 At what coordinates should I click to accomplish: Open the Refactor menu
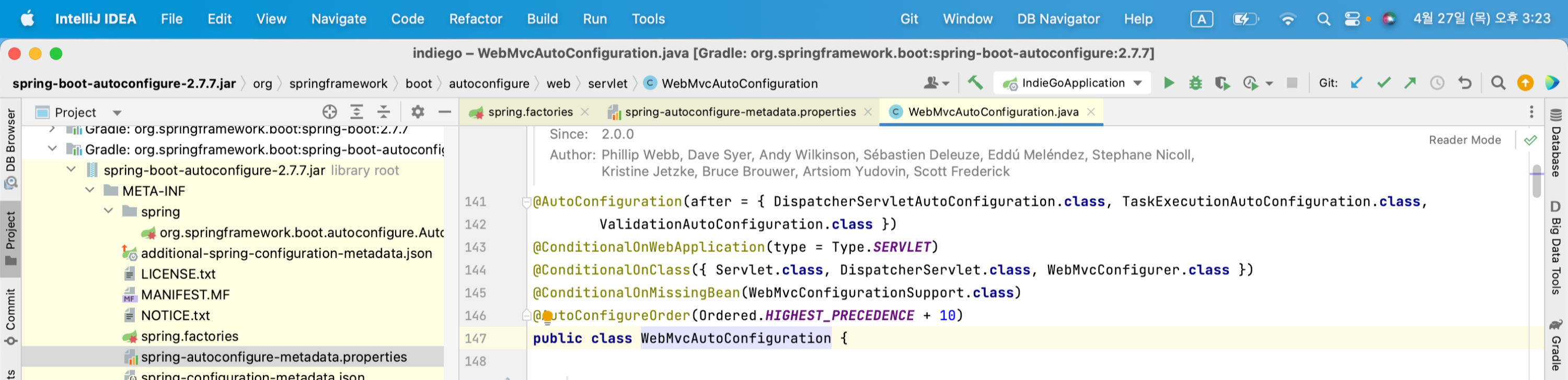tap(476, 19)
